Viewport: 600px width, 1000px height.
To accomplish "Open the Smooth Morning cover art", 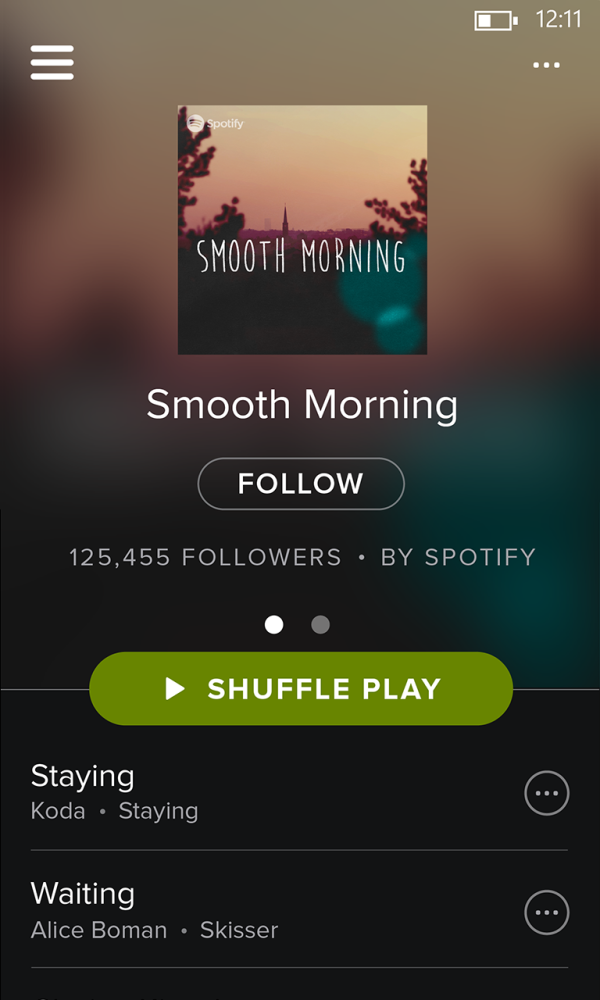I will tap(302, 230).
